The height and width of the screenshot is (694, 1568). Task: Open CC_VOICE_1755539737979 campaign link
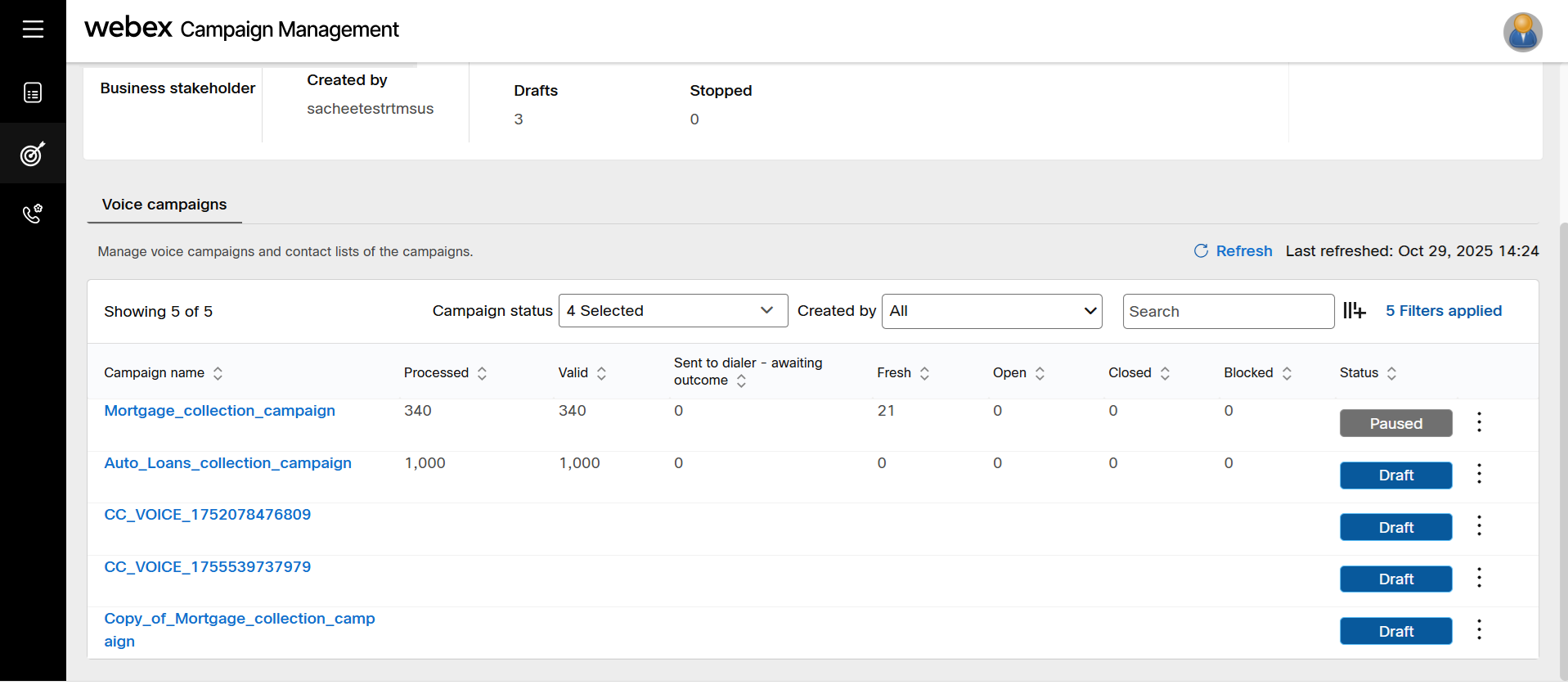point(208,567)
